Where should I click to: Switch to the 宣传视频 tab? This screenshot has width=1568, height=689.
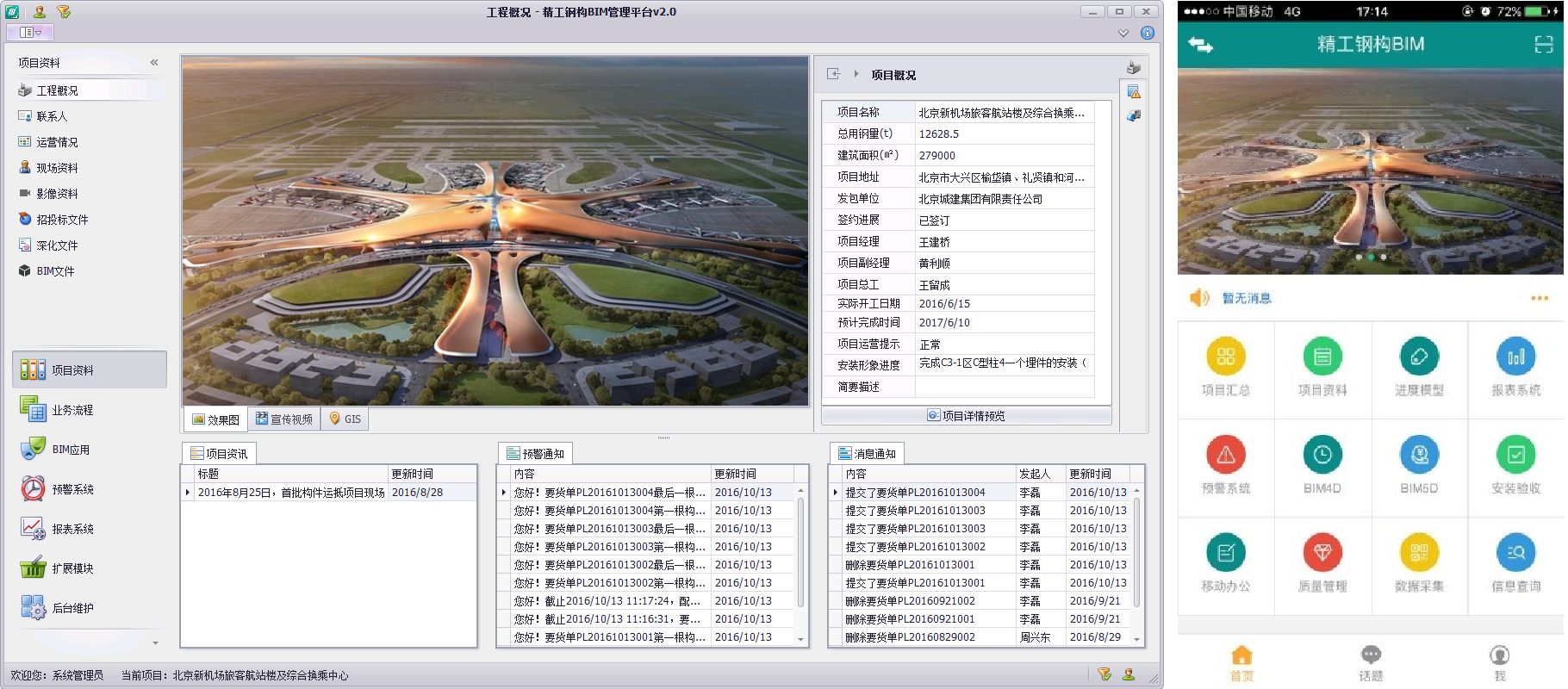pyautogui.click(x=284, y=419)
